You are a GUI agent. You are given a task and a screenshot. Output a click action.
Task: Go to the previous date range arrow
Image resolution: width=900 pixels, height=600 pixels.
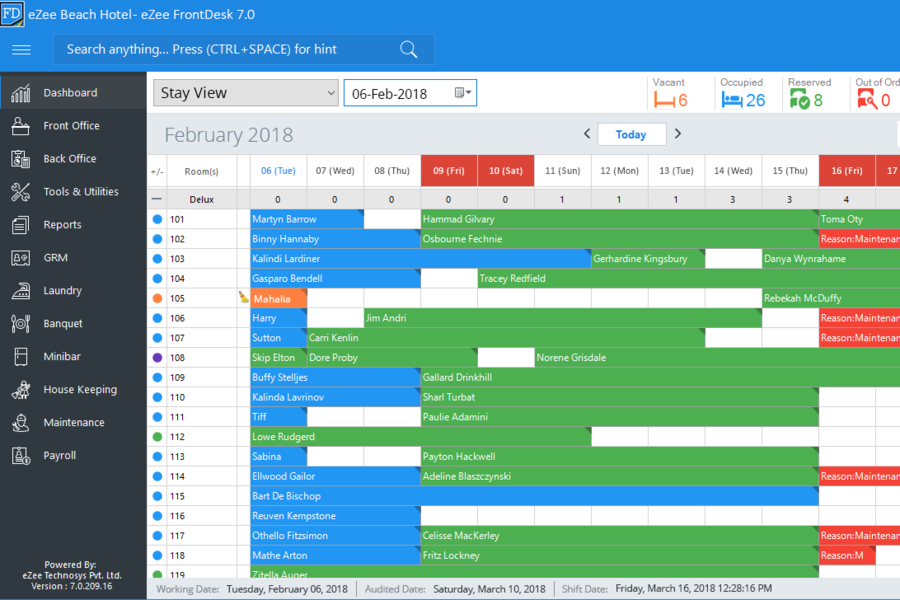pyautogui.click(x=587, y=134)
